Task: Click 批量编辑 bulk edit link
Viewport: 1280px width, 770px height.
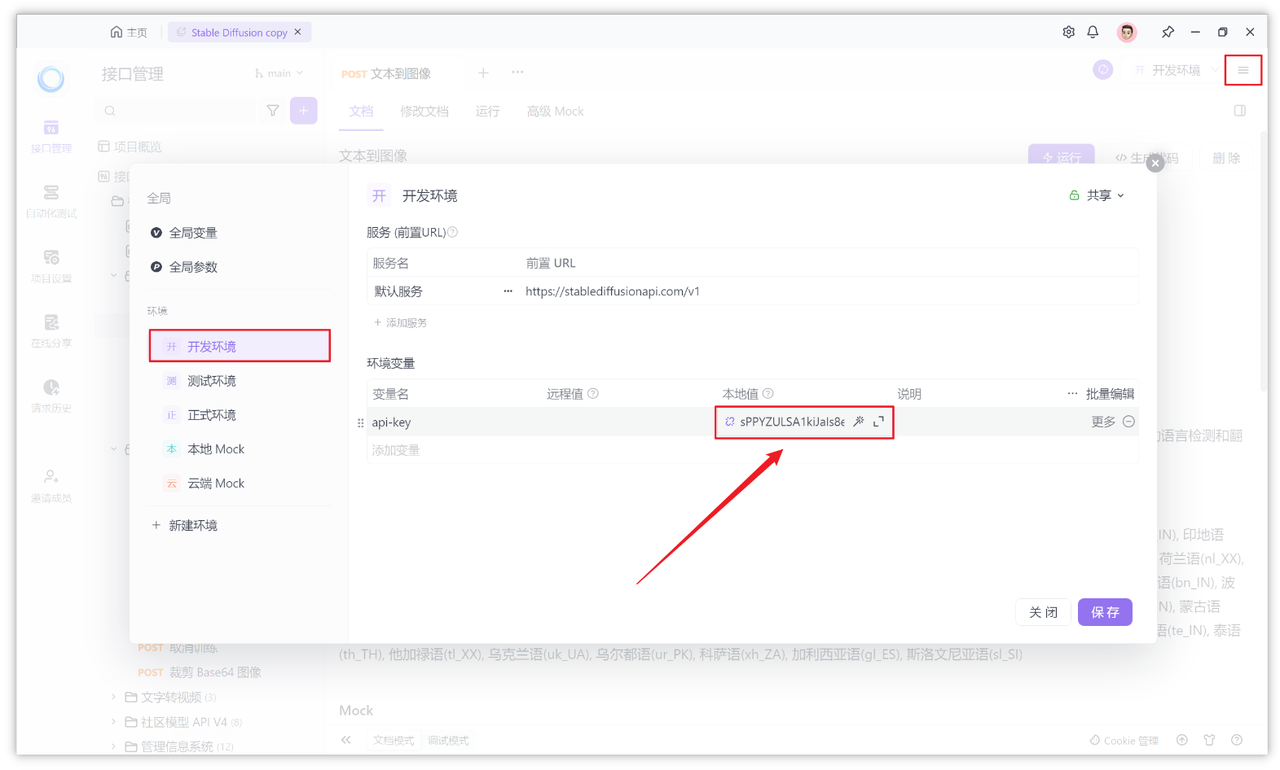Action: click(x=1110, y=394)
